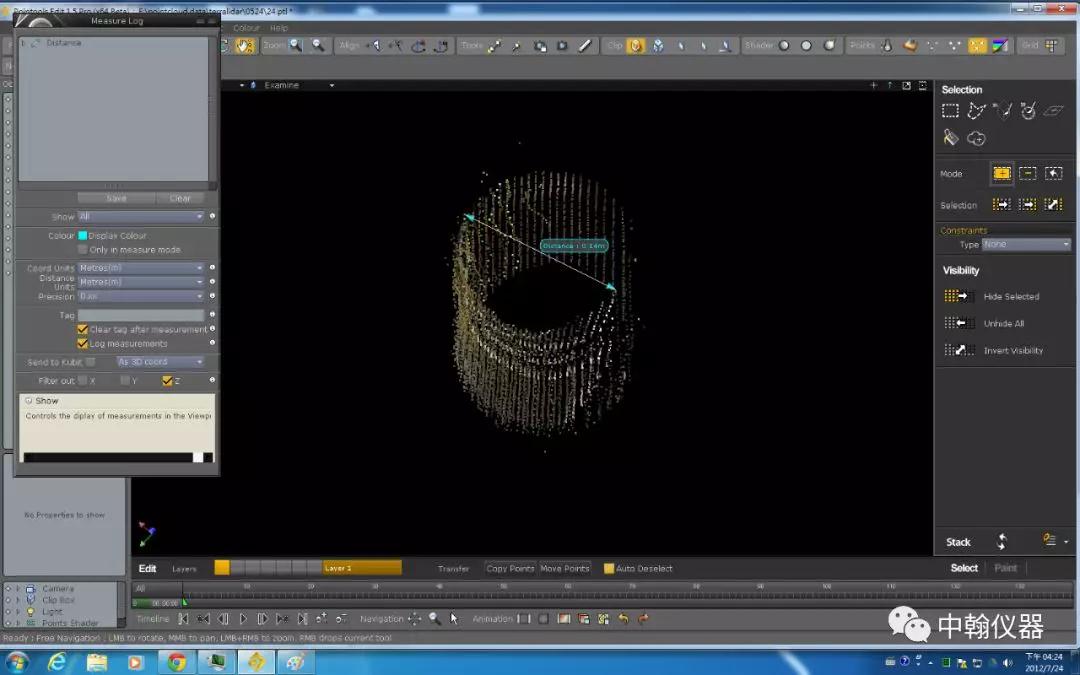Switch to the Paint tab
This screenshot has height=675, width=1080.
(x=1005, y=568)
